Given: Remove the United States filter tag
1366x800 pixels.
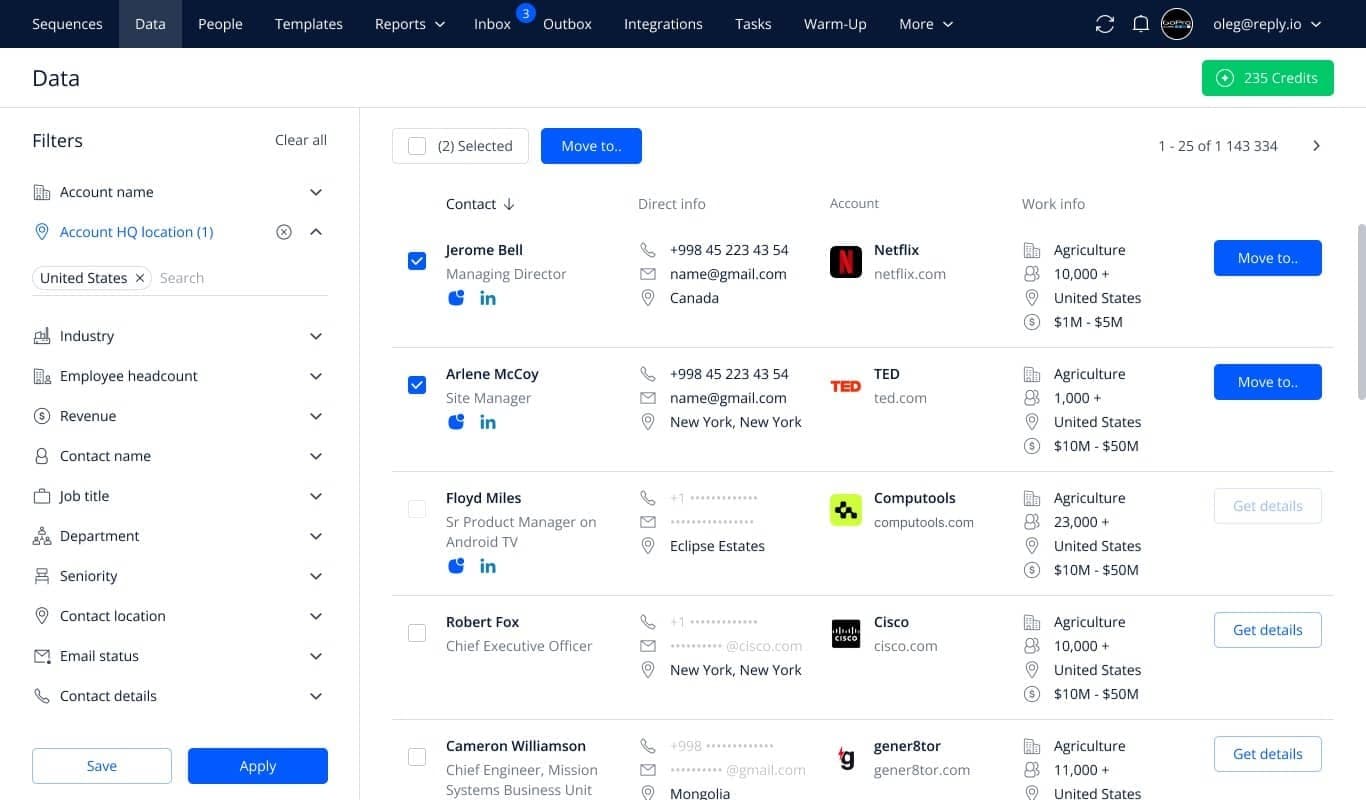Looking at the screenshot, I should pos(140,278).
